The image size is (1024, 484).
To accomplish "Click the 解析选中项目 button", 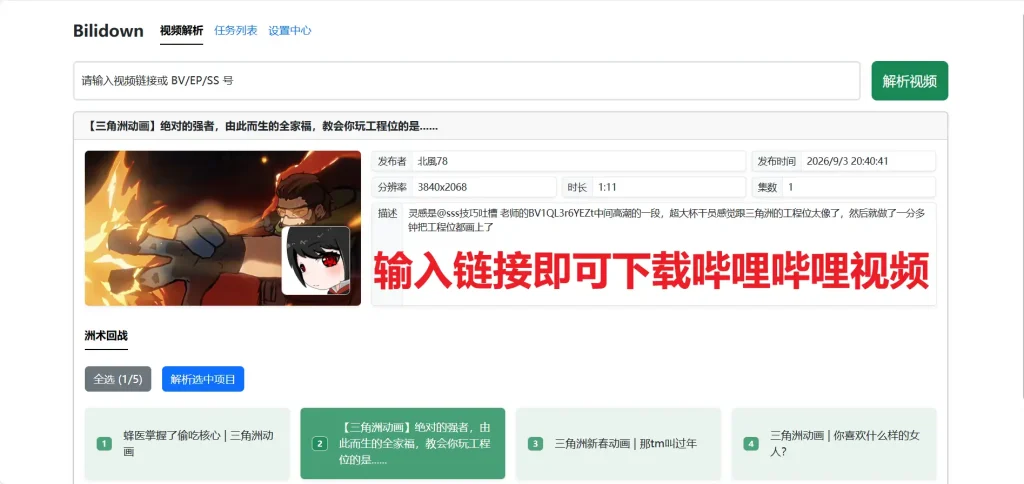I will [203, 379].
